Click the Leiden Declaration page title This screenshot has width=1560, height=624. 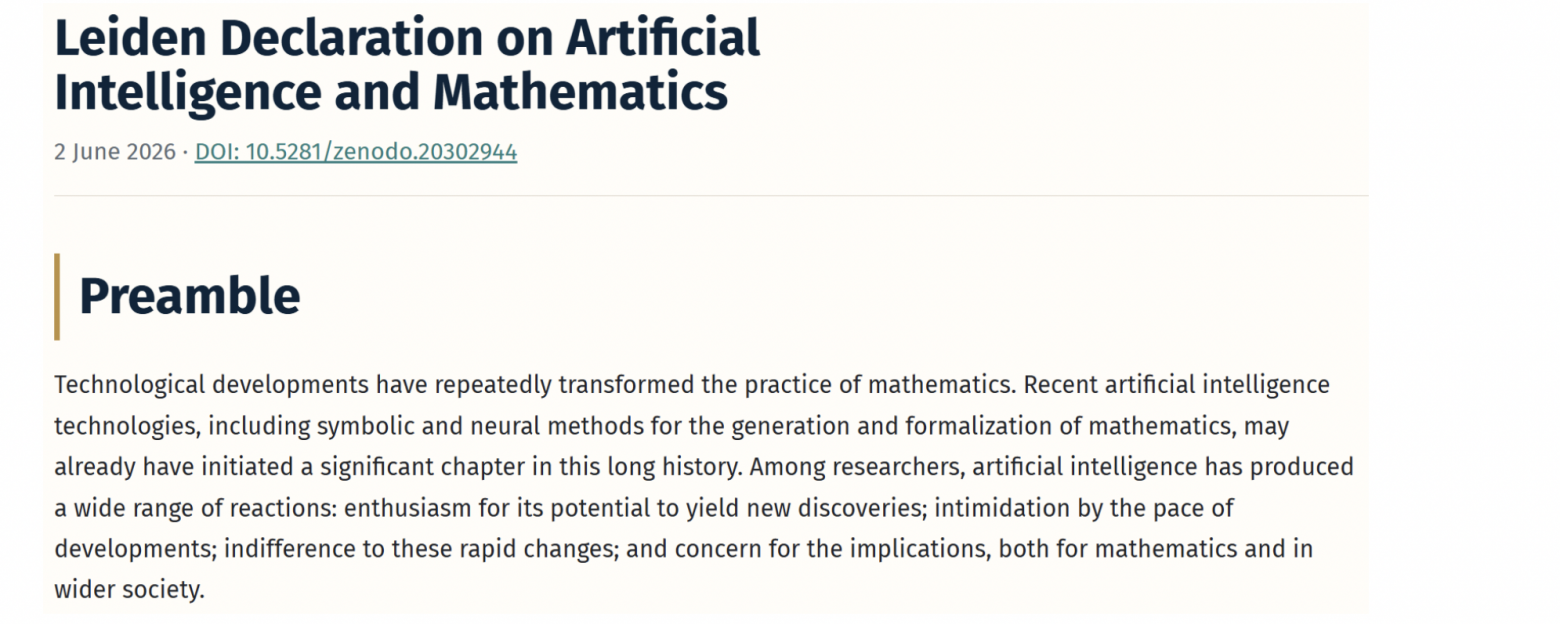click(x=407, y=65)
